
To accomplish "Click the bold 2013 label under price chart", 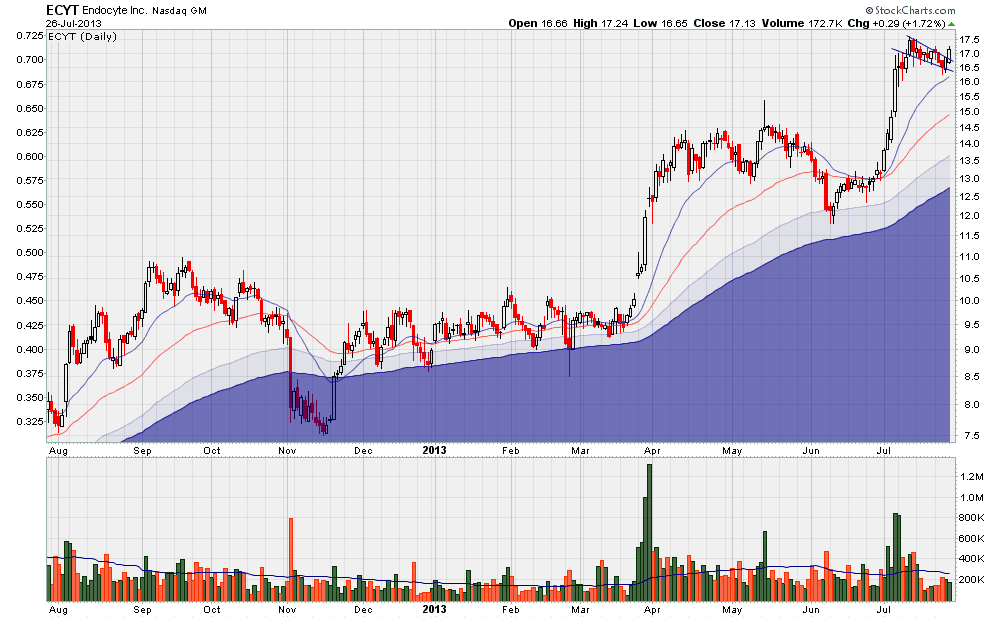I will (434, 450).
